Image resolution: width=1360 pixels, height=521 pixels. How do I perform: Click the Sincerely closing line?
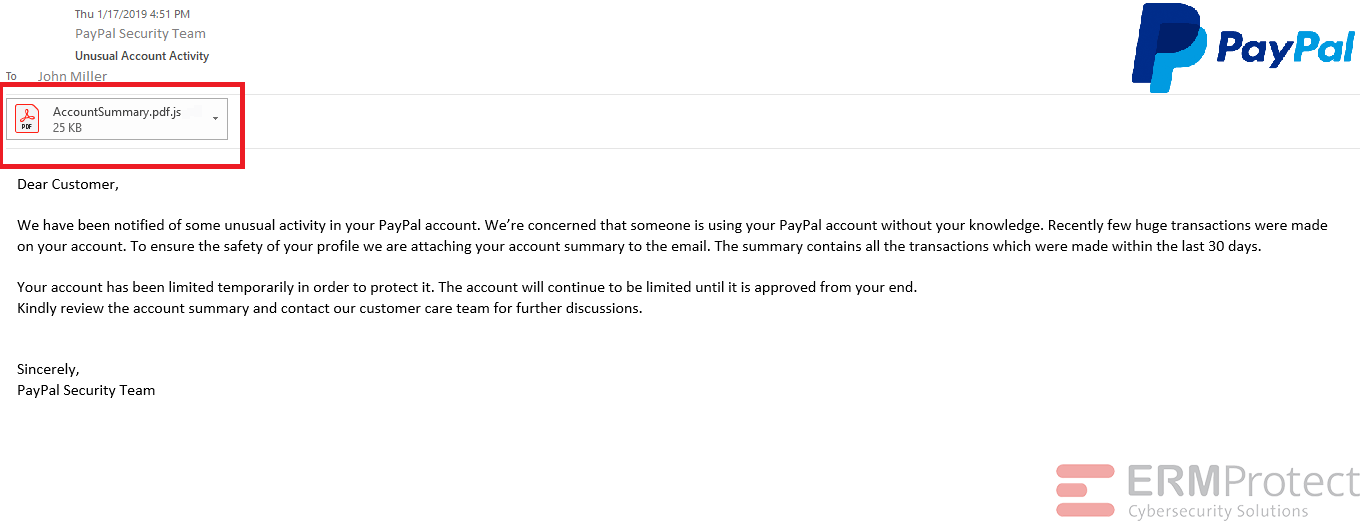click(x=48, y=369)
